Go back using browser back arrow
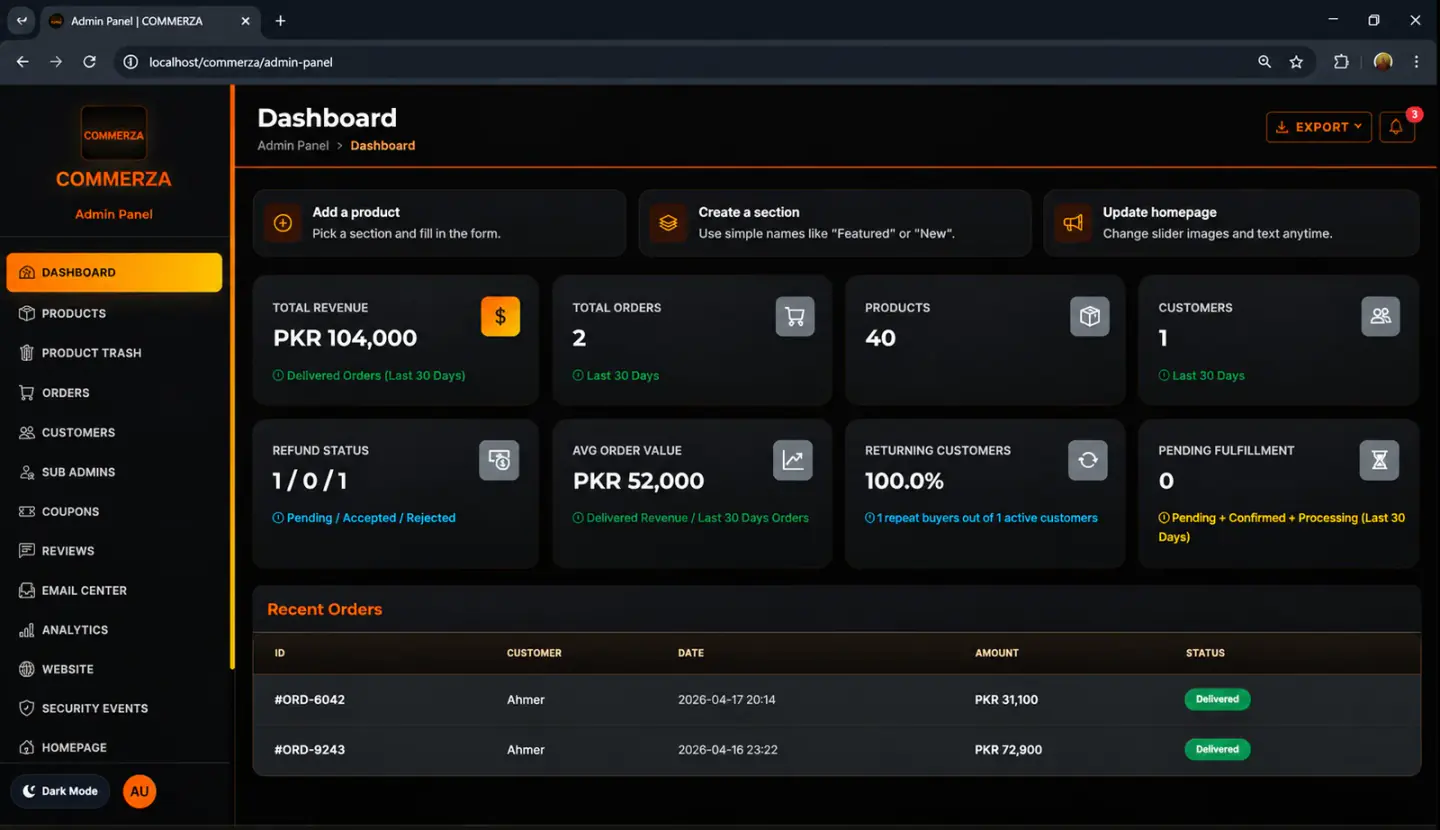This screenshot has width=1440, height=830. point(23,62)
